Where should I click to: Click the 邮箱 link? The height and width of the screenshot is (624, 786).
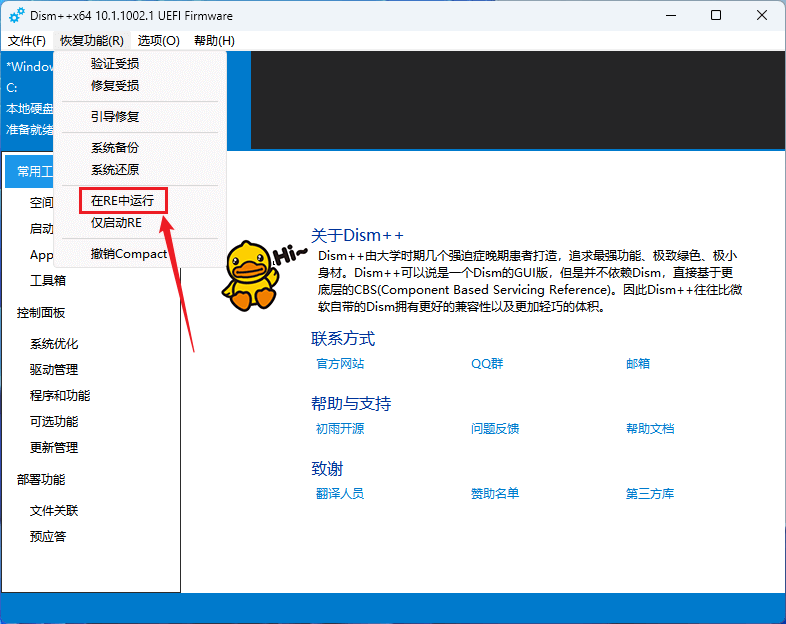[x=638, y=364]
